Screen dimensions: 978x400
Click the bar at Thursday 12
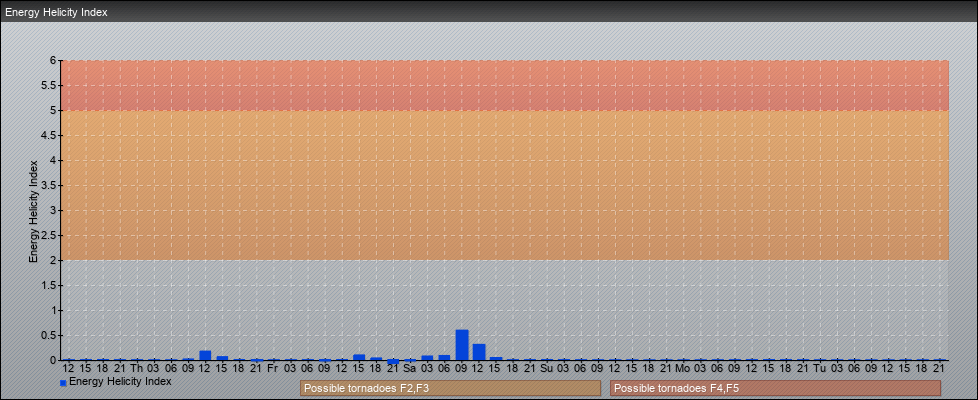[x=205, y=356]
